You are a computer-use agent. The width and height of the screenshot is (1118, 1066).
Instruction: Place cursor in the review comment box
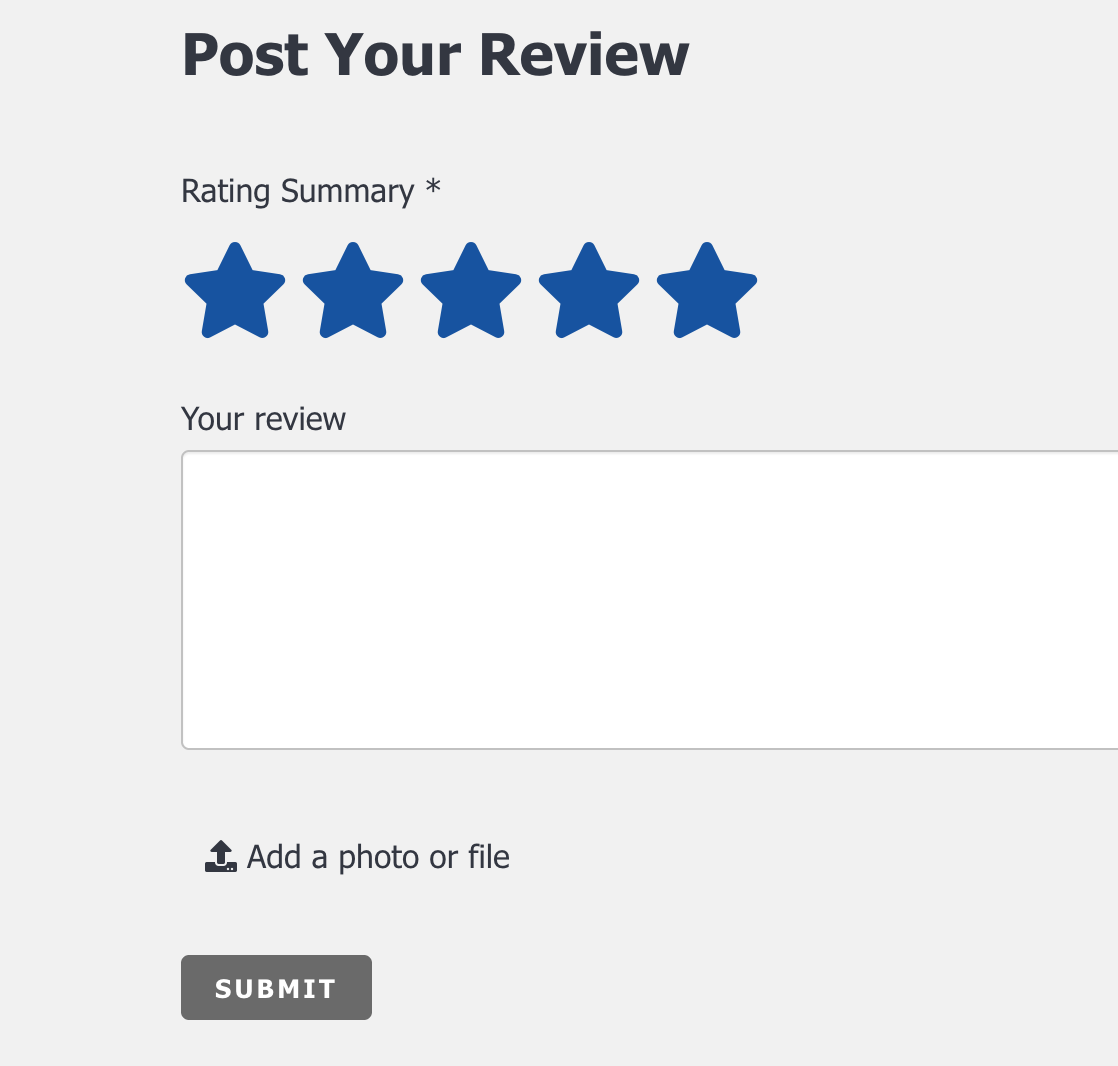[650, 600]
